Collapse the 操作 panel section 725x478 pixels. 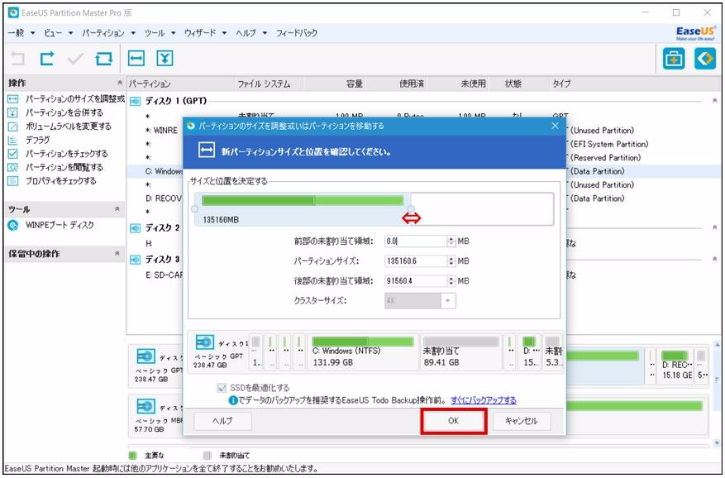coord(119,83)
